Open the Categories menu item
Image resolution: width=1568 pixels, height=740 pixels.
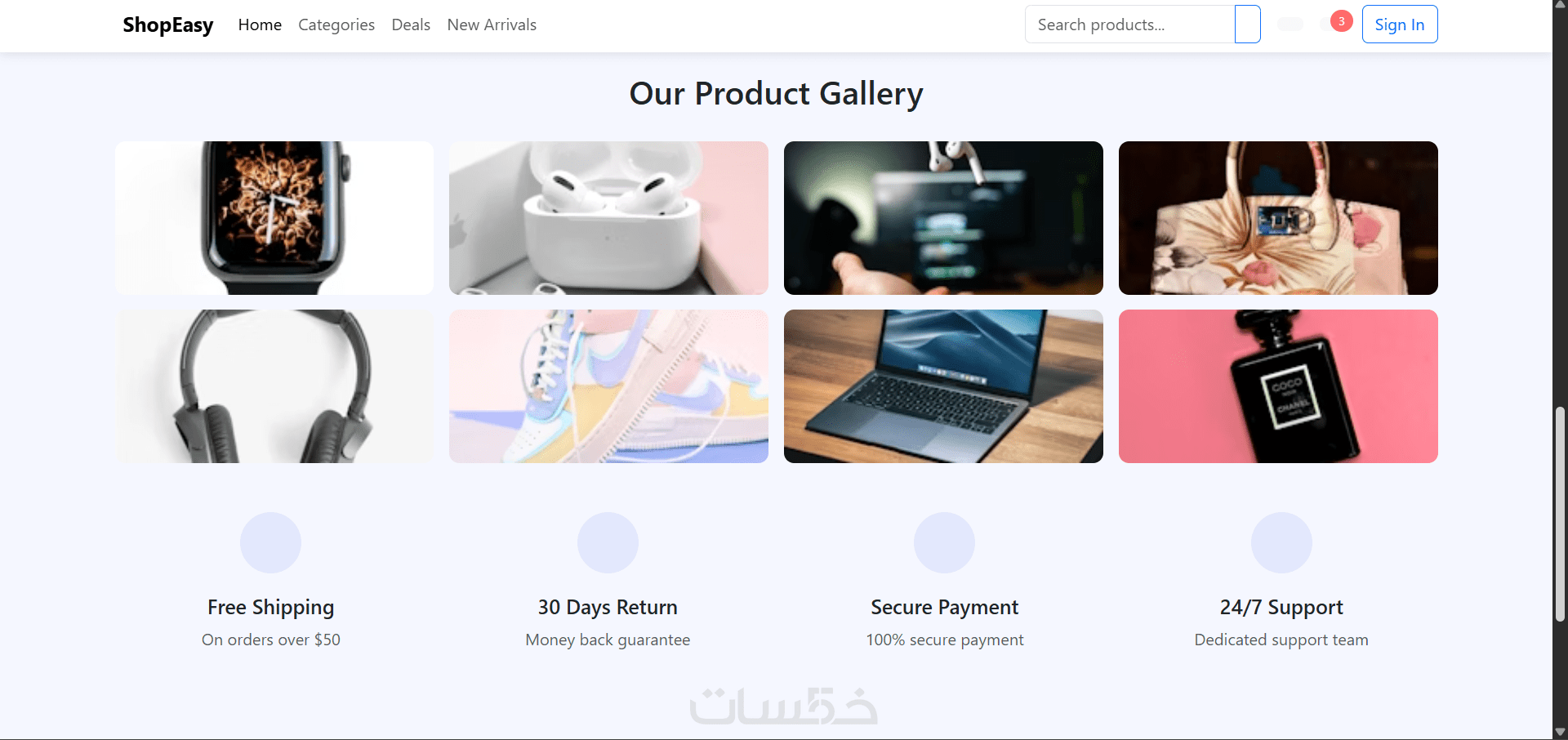pyautogui.click(x=336, y=25)
